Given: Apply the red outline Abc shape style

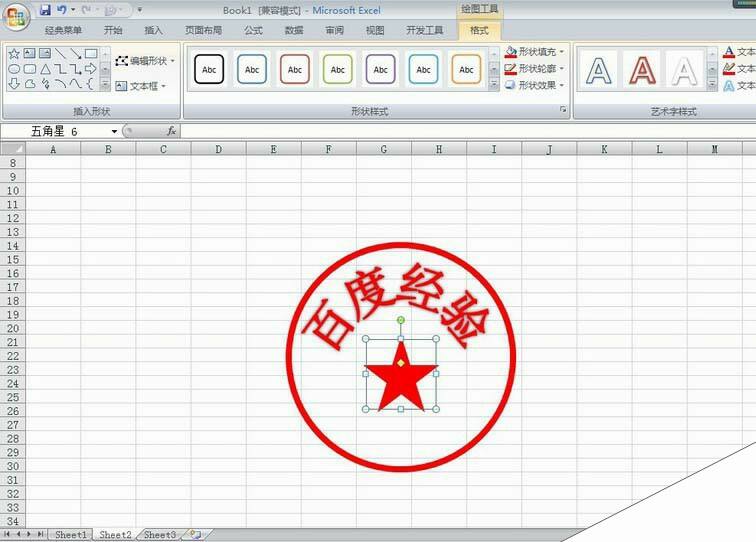Looking at the screenshot, I should coord(295,69).
